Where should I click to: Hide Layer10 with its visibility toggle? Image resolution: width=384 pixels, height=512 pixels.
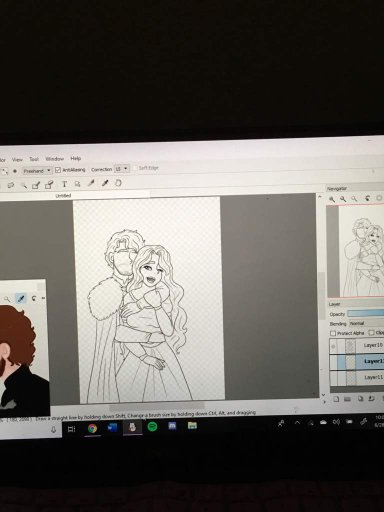333,347
